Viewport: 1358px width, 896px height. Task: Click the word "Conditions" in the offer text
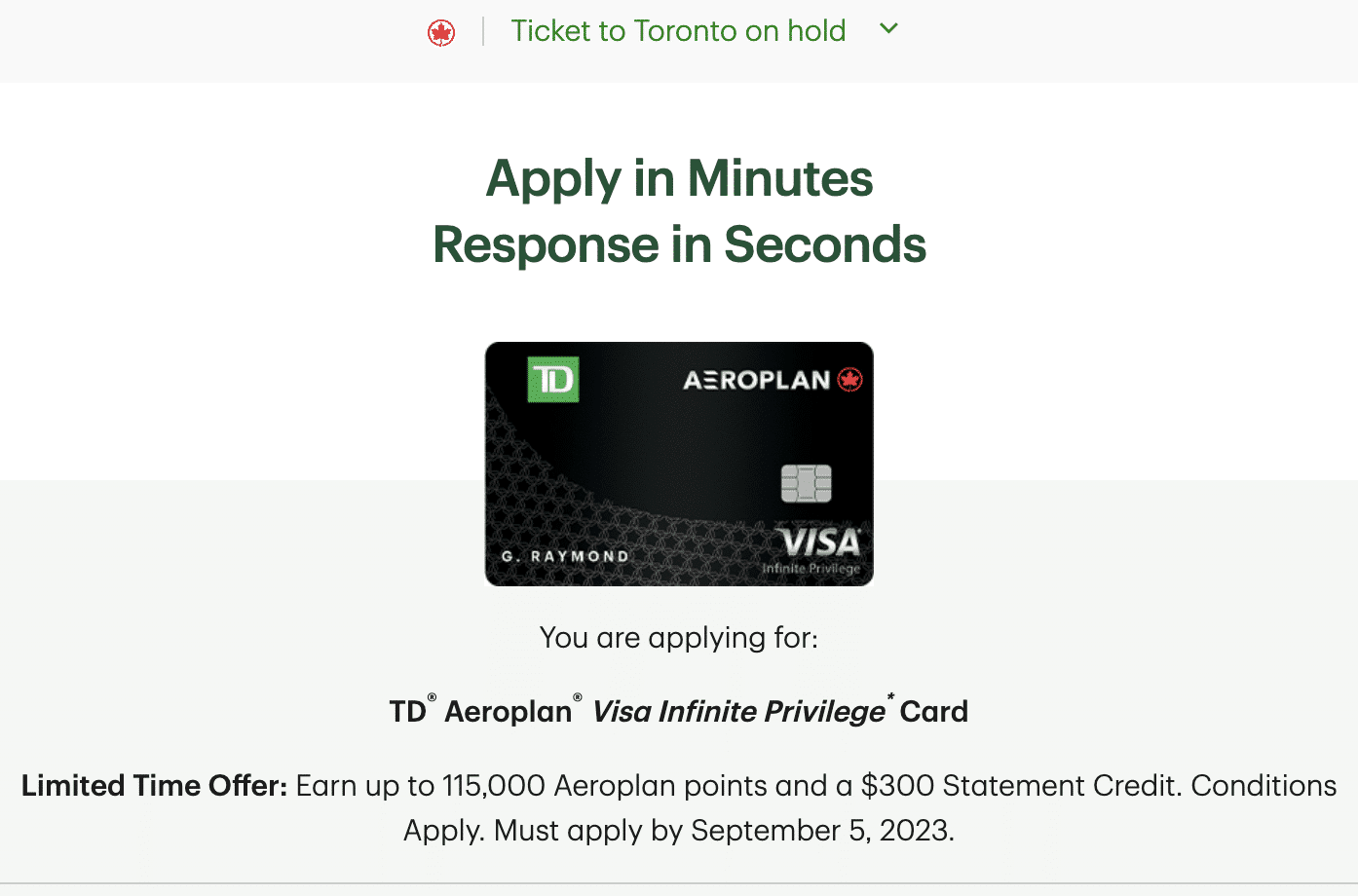(1264, 786)
